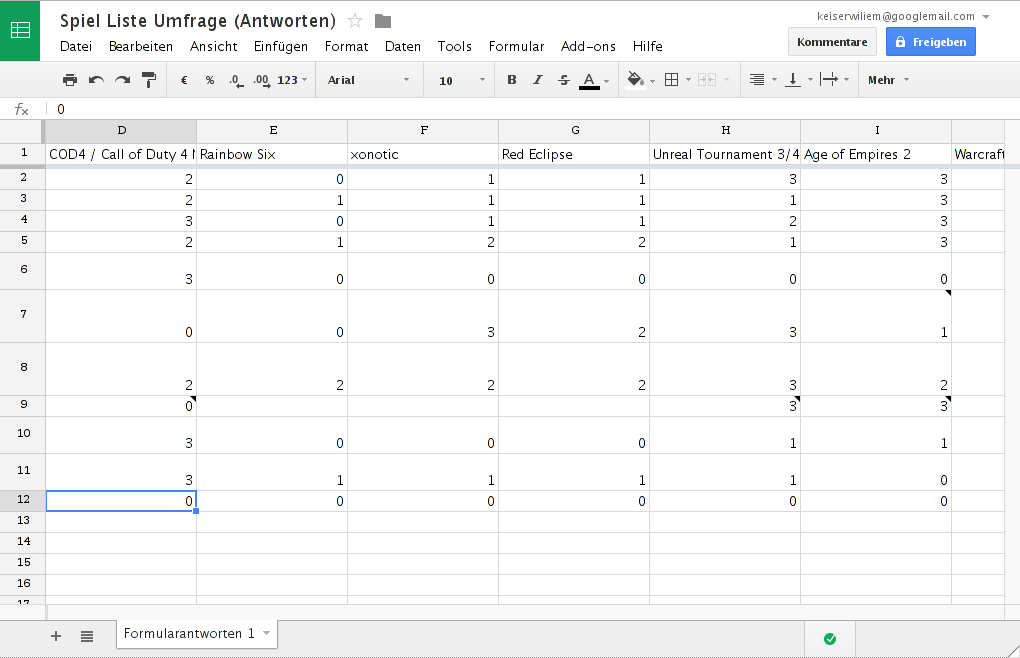Open the font size 10 dropdown

[x=462, y=80]
